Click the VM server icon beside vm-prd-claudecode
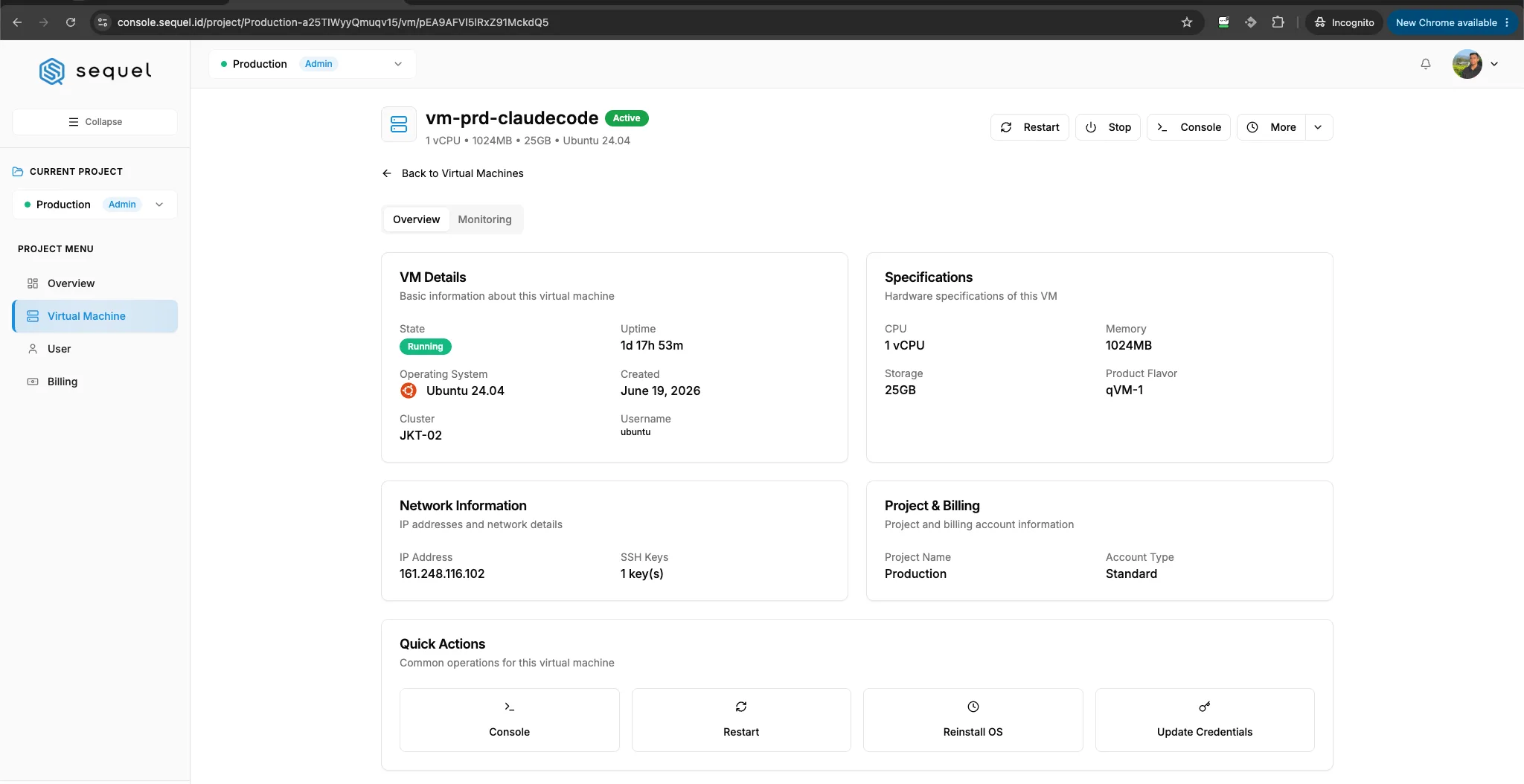 pyautogui.click(x=399, y=124)
